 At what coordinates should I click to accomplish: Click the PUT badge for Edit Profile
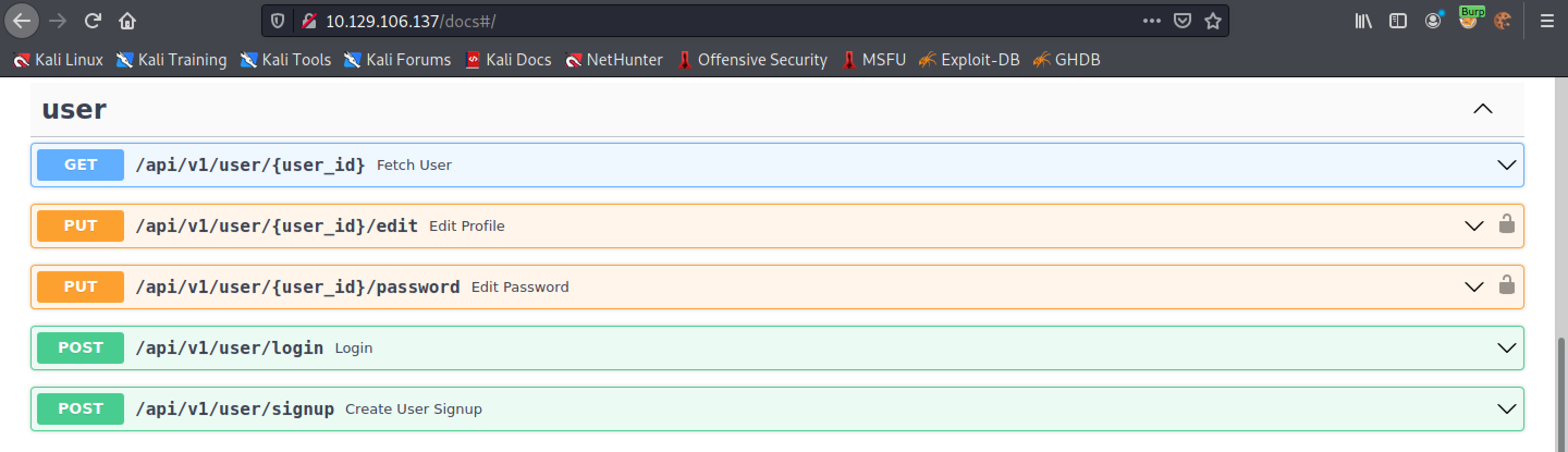(x=81, y=226)
